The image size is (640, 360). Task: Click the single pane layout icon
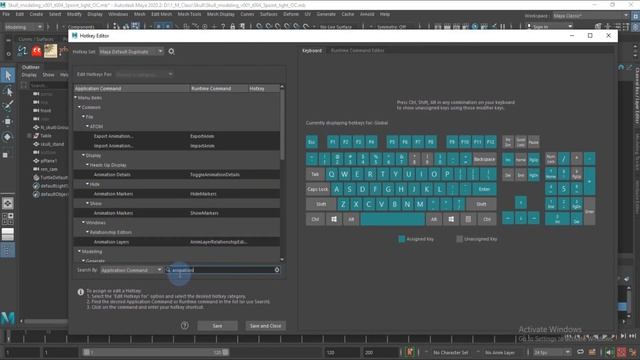click(8, 203)
